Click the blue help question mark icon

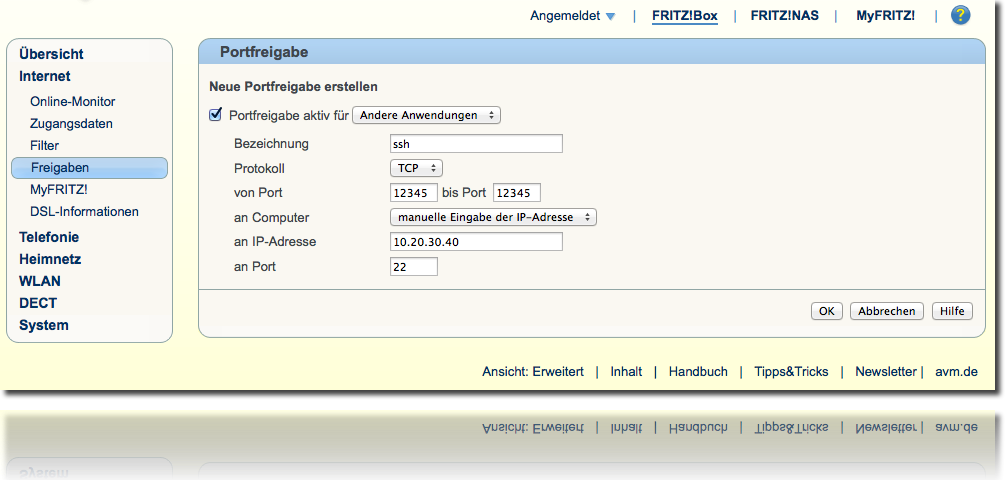[960, 15]
